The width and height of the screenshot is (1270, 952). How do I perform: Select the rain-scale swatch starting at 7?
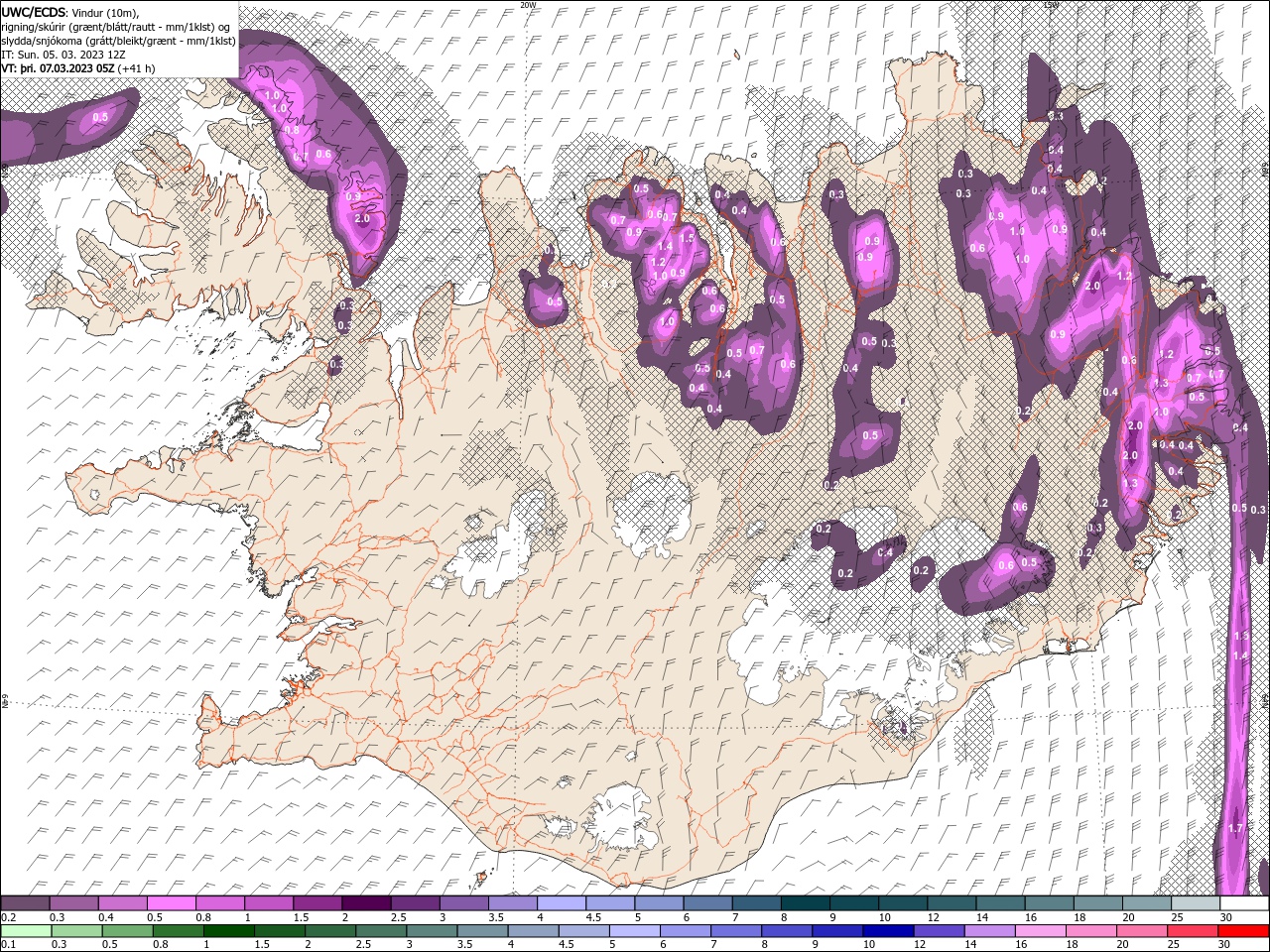[736, 931]
